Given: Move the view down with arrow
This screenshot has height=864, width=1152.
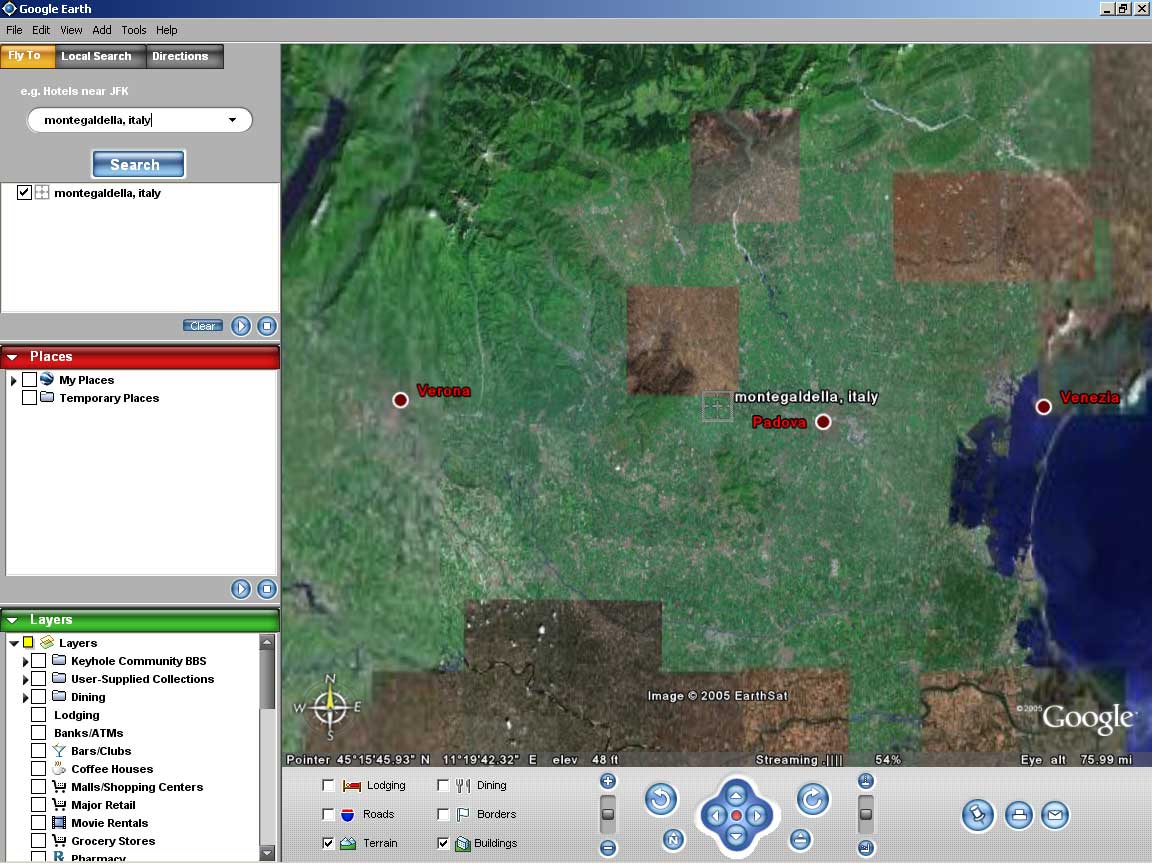Looking at the screenshot, I should (736, 836).
